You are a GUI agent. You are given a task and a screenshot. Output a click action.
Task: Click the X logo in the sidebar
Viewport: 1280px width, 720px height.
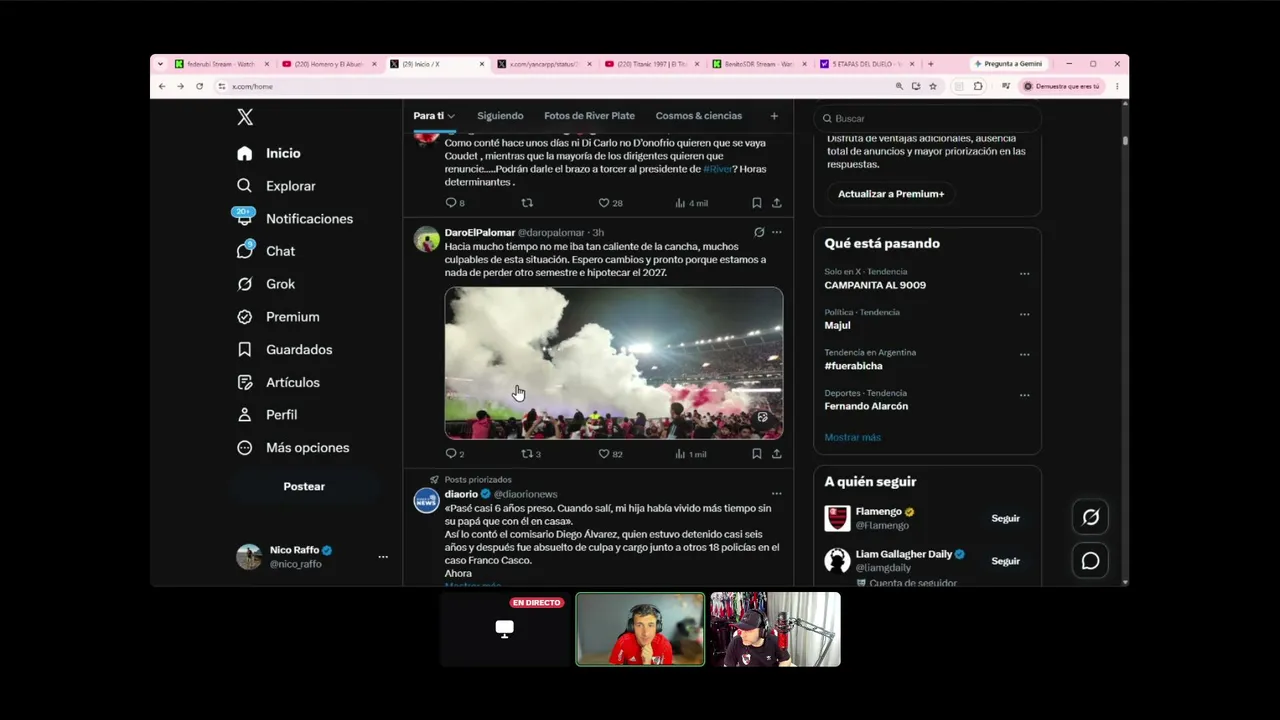pos(245,117)
